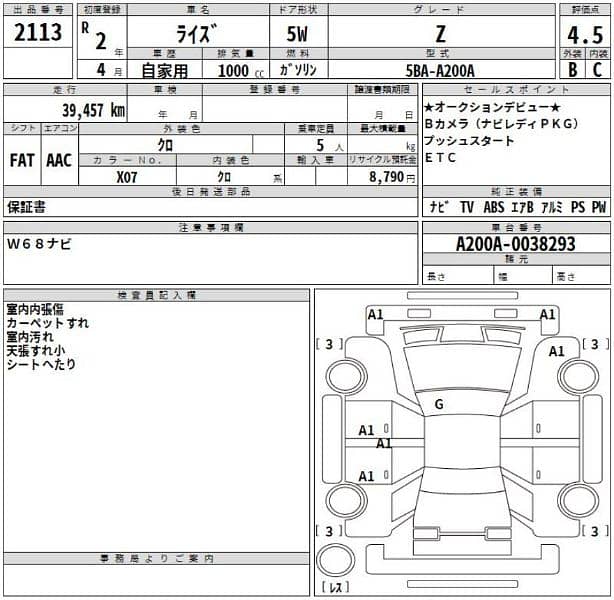Click the displacement value 1000 cc
Viewport: 614px width, 600px height.
coord(240,71)
